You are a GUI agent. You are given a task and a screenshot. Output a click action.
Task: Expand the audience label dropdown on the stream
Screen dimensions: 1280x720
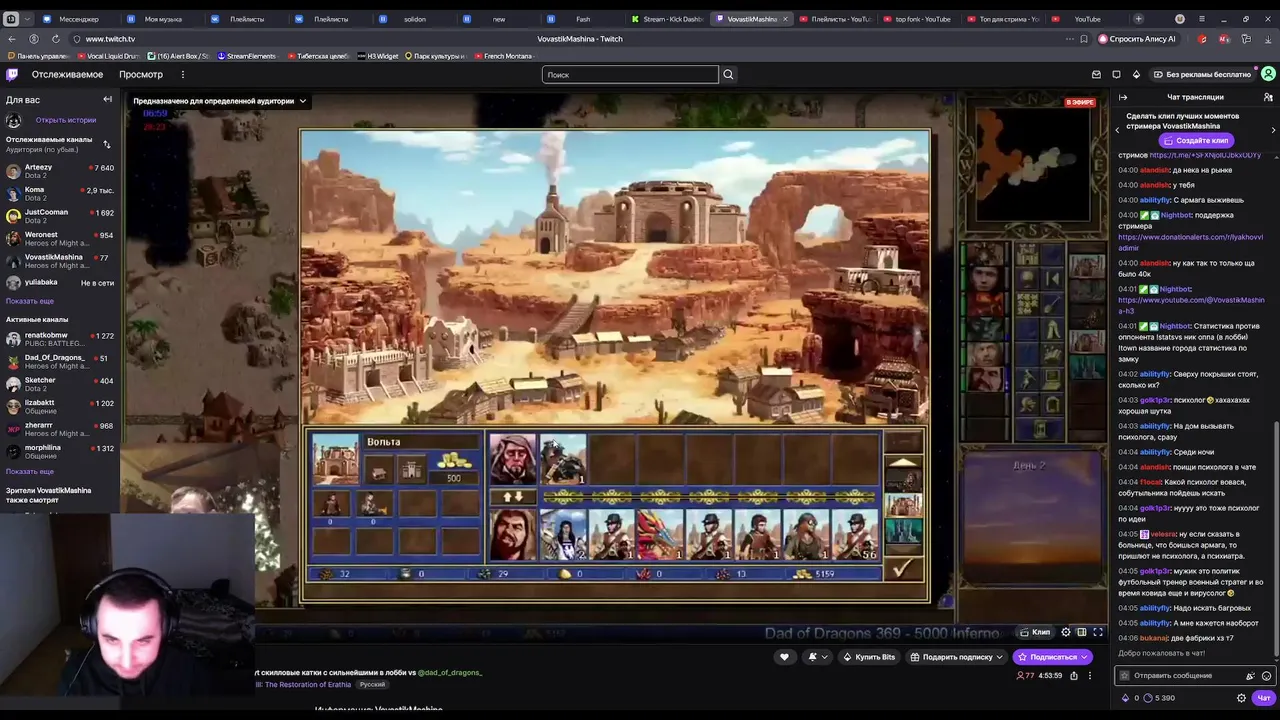pyautogui.click(x=220, y=101)
